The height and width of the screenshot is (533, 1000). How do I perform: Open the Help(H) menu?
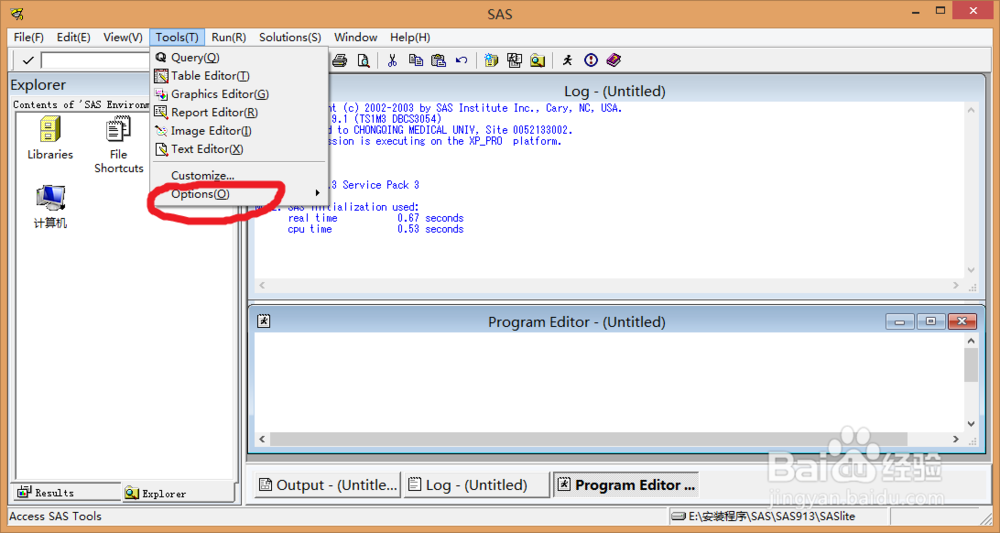(410, 37)
